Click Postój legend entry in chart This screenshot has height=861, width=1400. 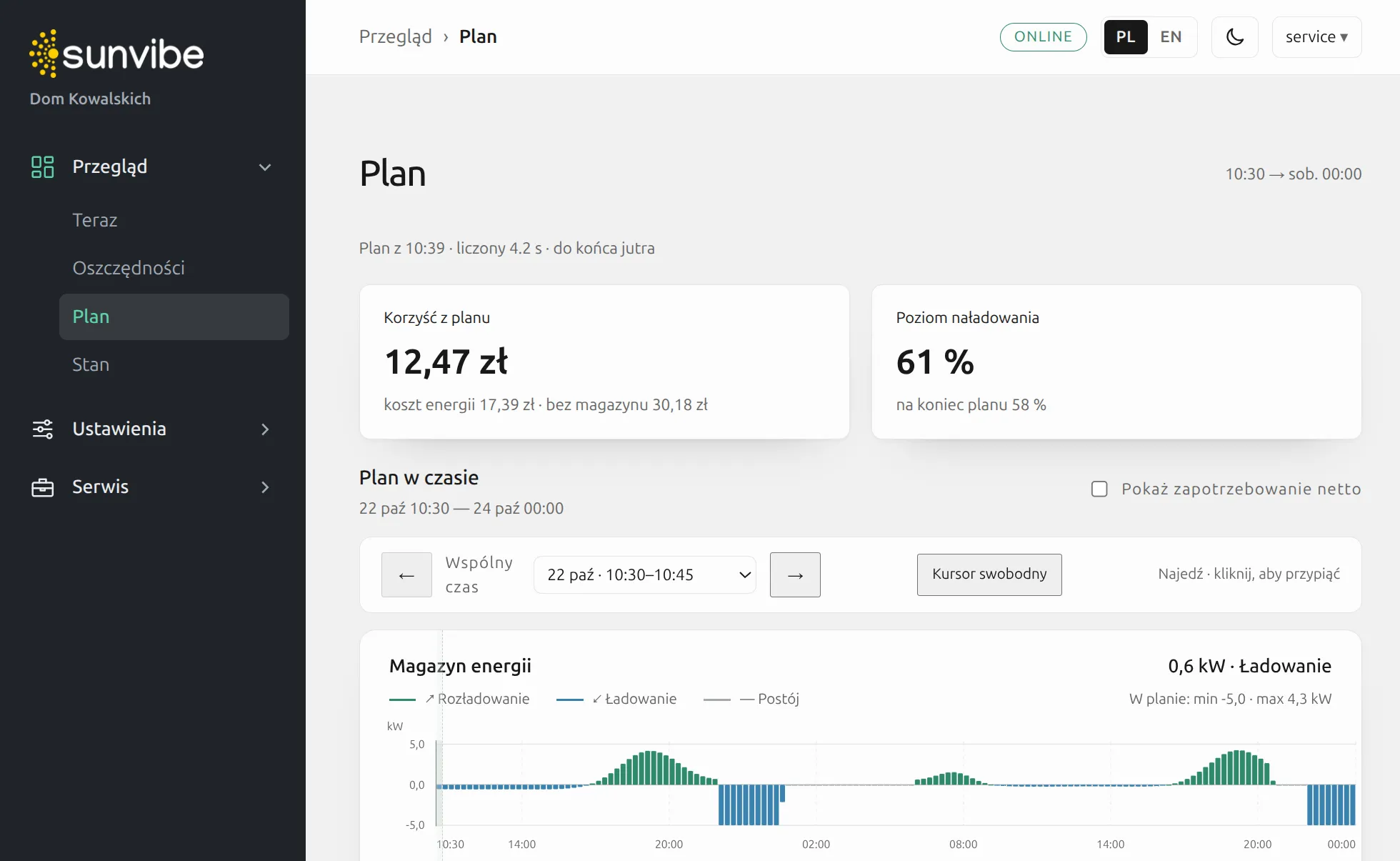[x=751, y=699]
